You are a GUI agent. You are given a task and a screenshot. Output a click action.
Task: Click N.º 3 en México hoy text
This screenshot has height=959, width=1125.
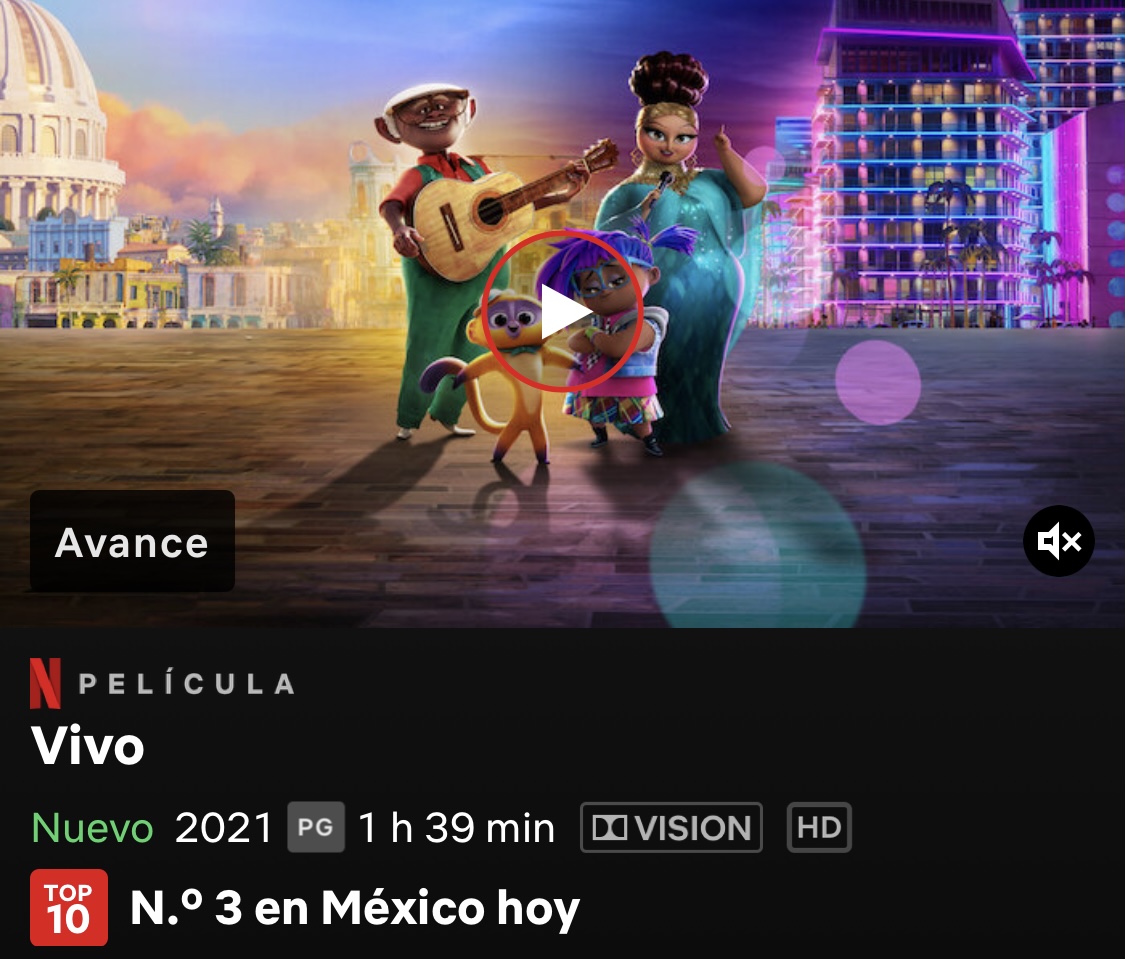[354, 908]
